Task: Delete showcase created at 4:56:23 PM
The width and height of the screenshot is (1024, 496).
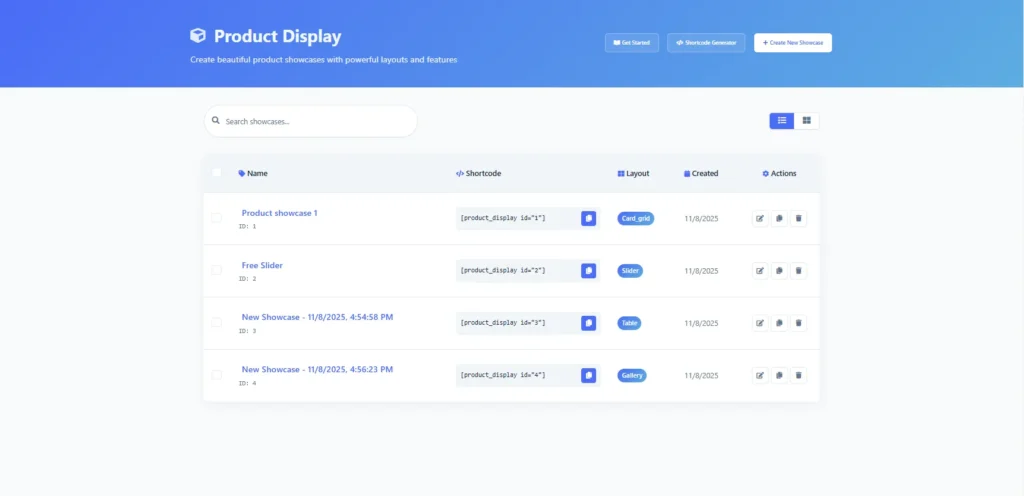Action: point(798,375)
